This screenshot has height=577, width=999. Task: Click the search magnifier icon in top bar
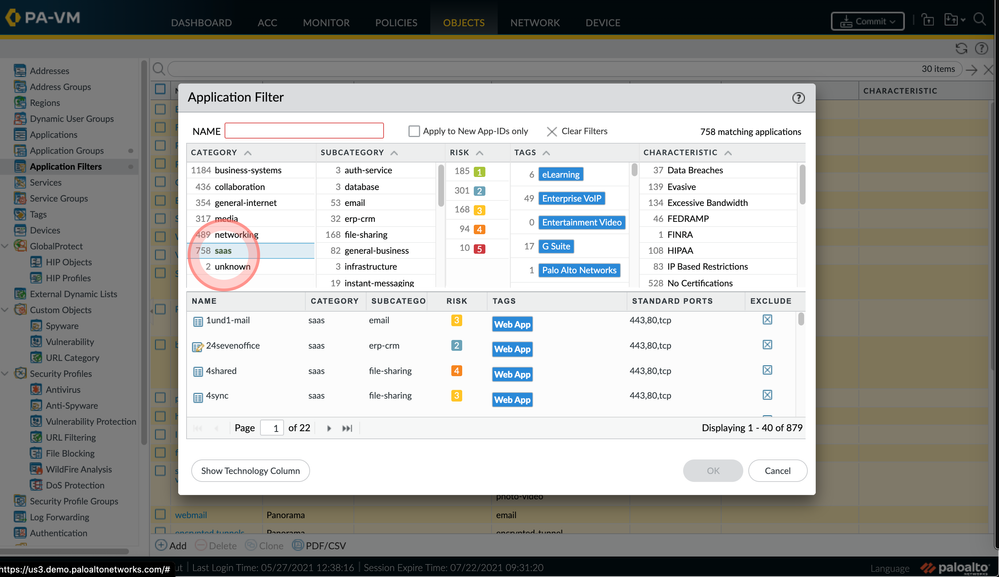(980, 20)
